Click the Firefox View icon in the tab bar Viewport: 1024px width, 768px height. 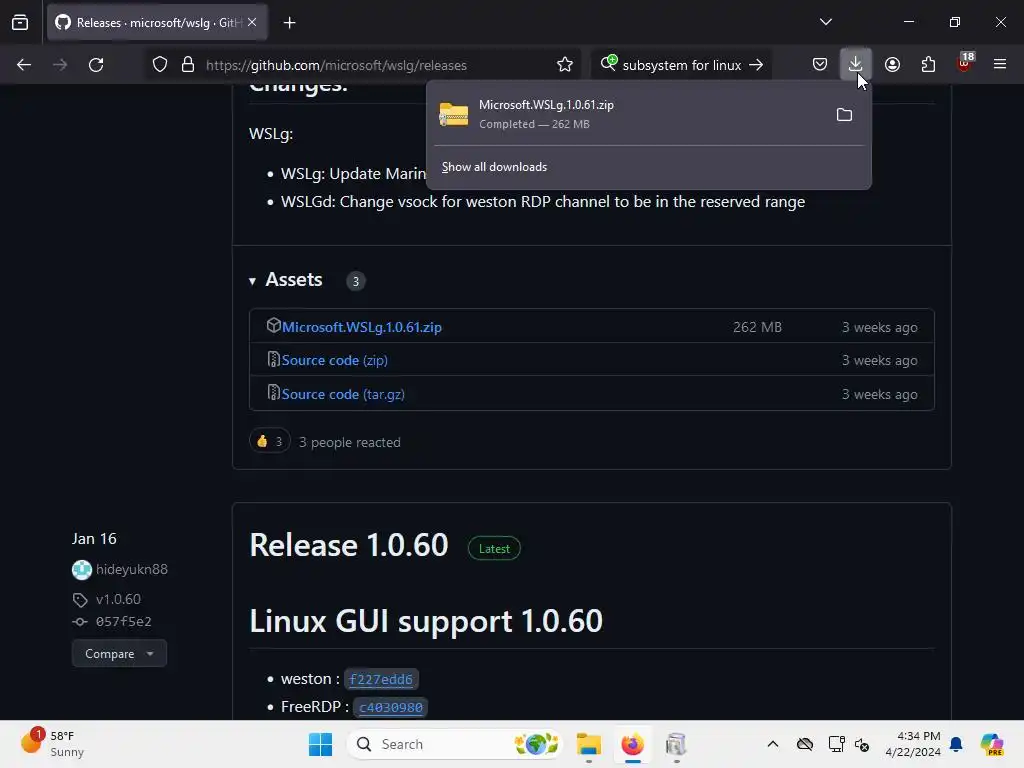click(x=20, y=23)
